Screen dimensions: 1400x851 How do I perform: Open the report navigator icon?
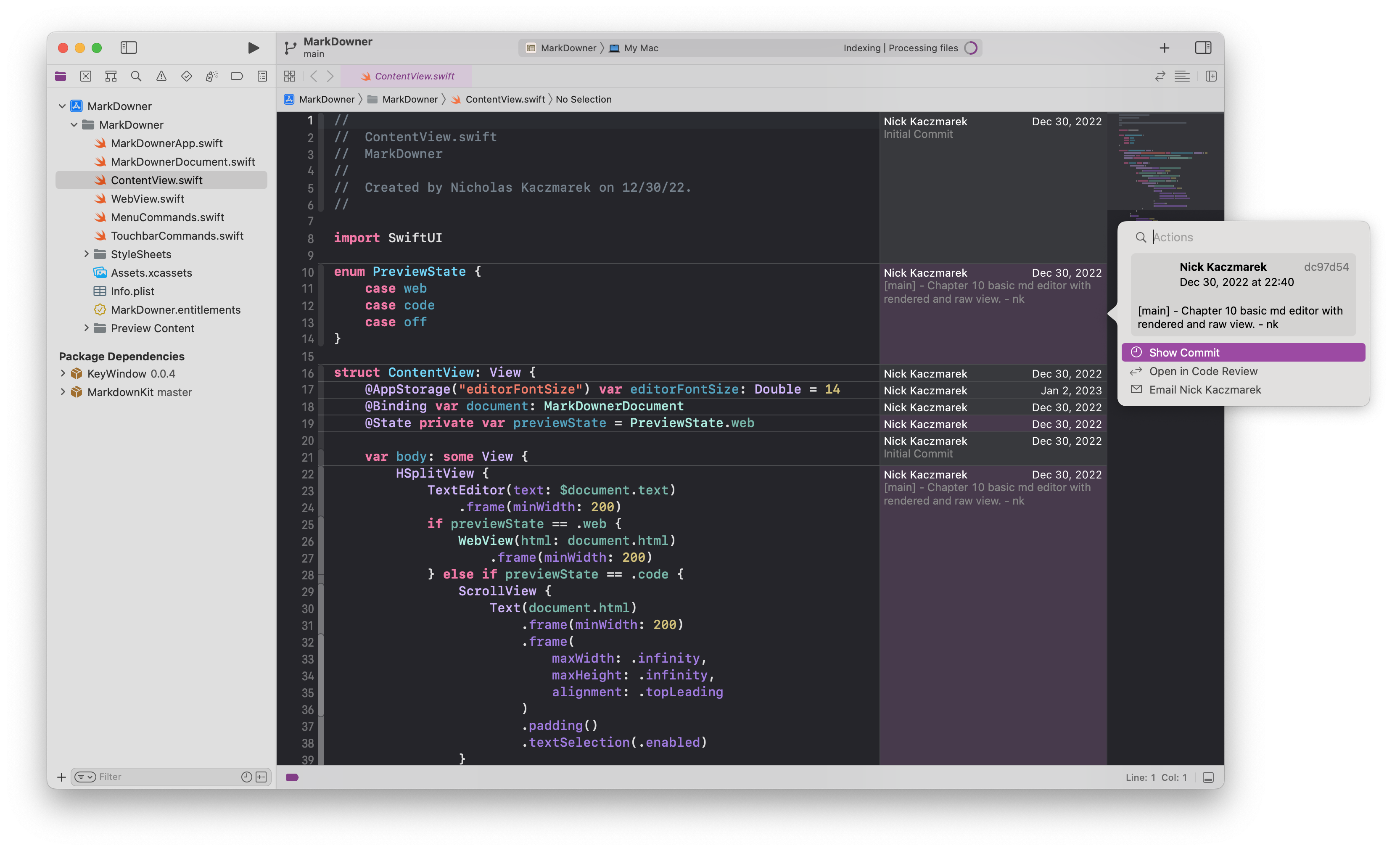[x=262, y=76]
